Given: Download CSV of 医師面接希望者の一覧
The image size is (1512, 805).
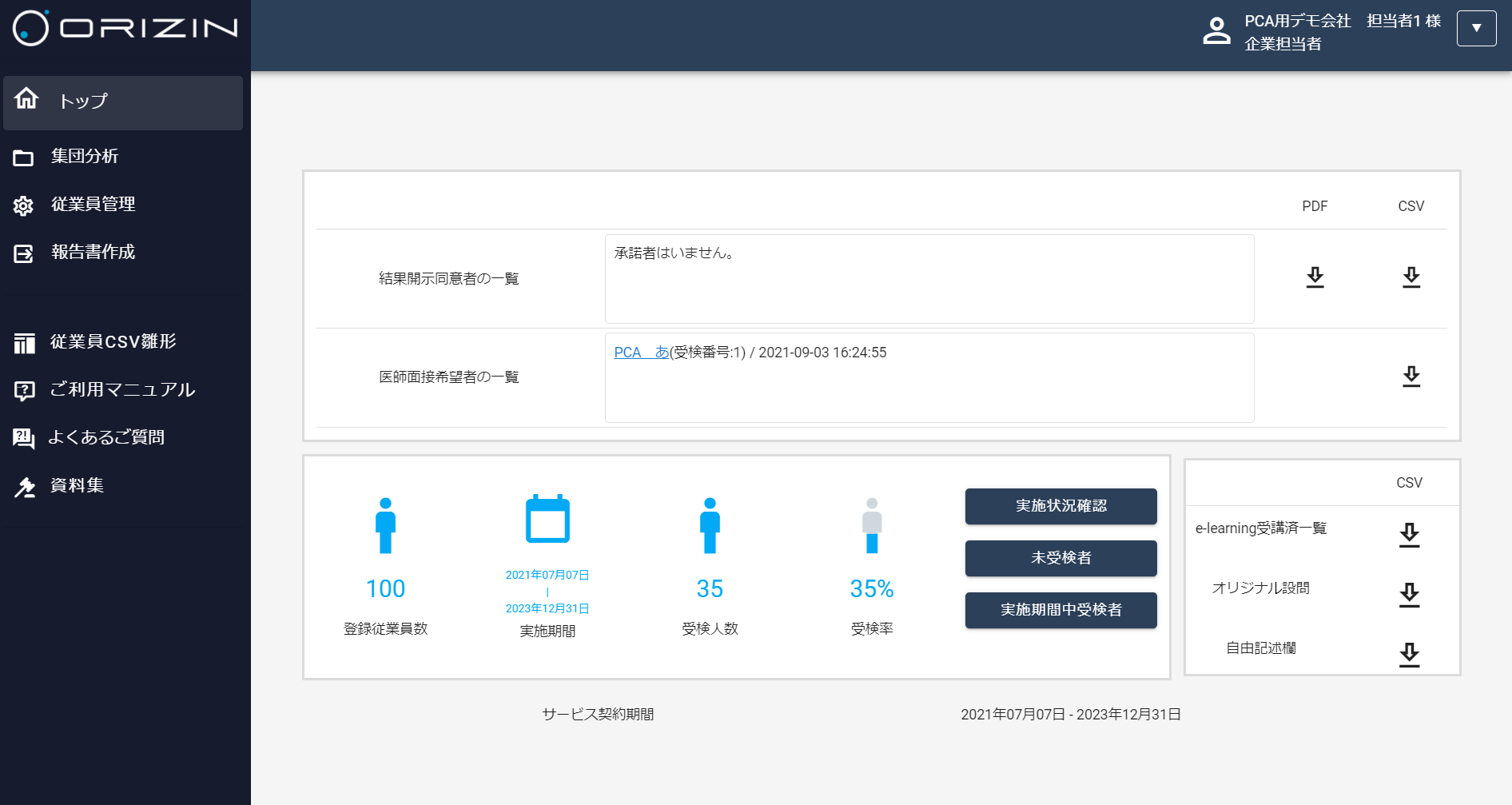Looking at the screenshot, I should (x=1411, y=377).
